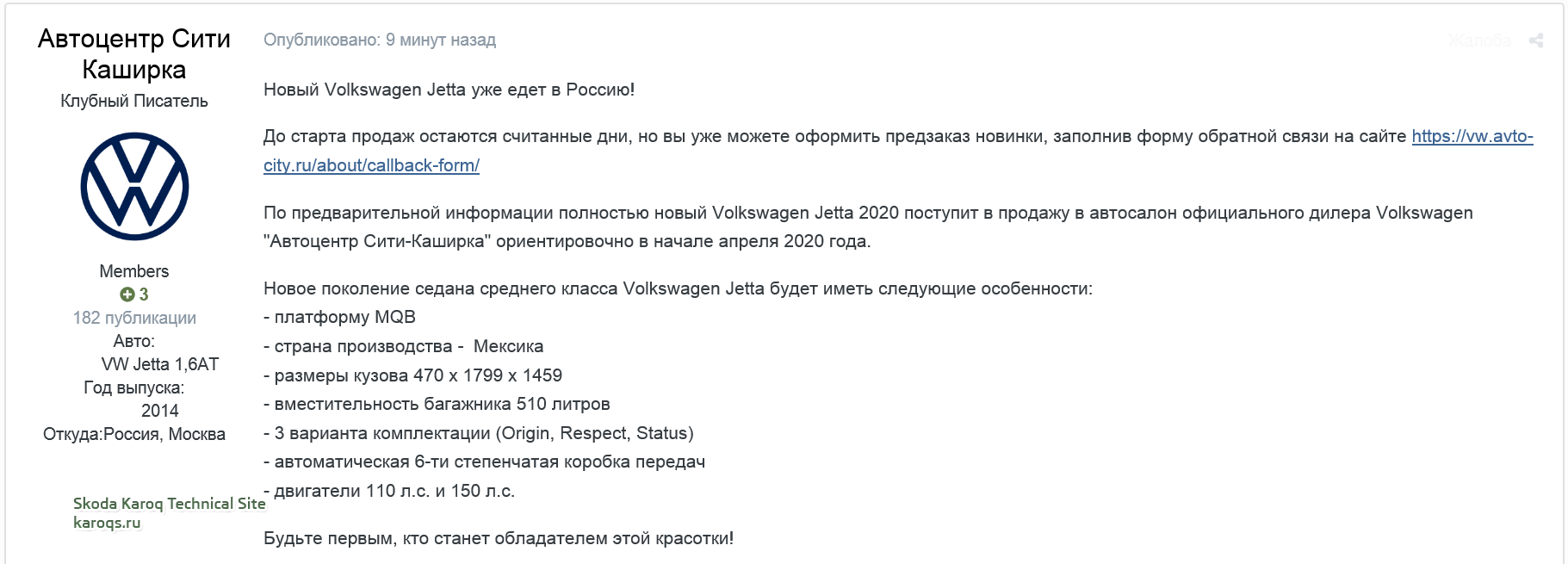Click the share post icon
1568x564 pixels.
[1535, 40]
